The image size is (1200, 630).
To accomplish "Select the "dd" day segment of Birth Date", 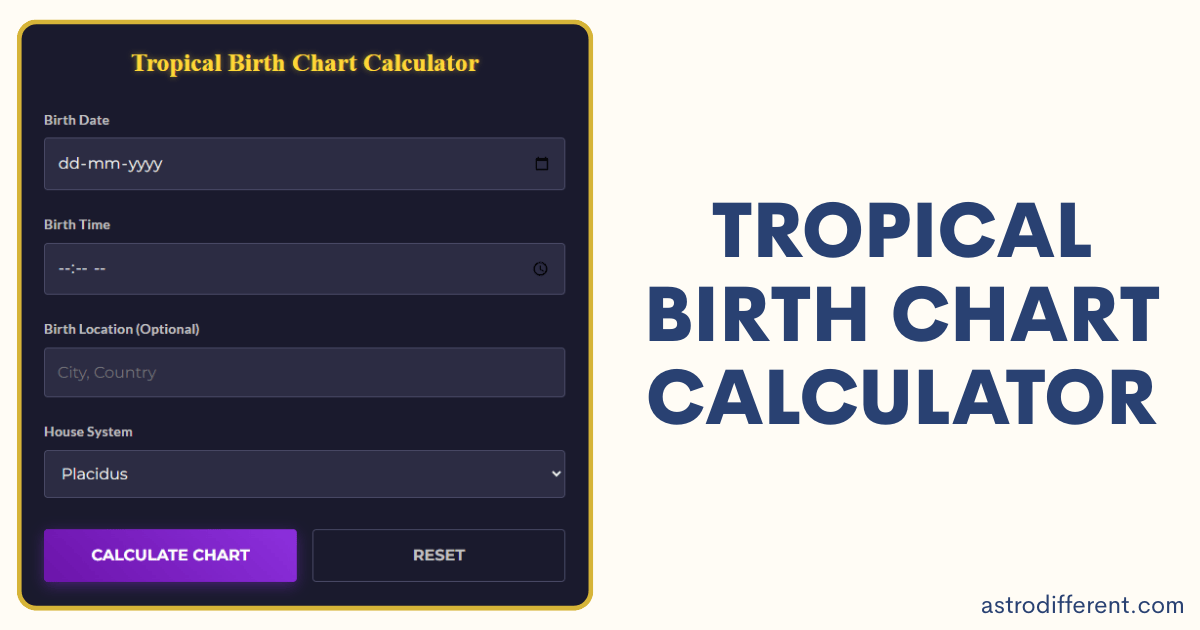I will (68, 164).
